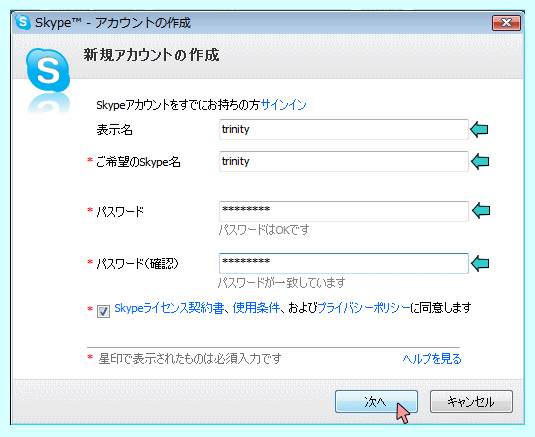The width and height of the screenshot is (535, 437).
Task: Focus the パスワード(確認) input field
Action: click(x=344, y=263)
